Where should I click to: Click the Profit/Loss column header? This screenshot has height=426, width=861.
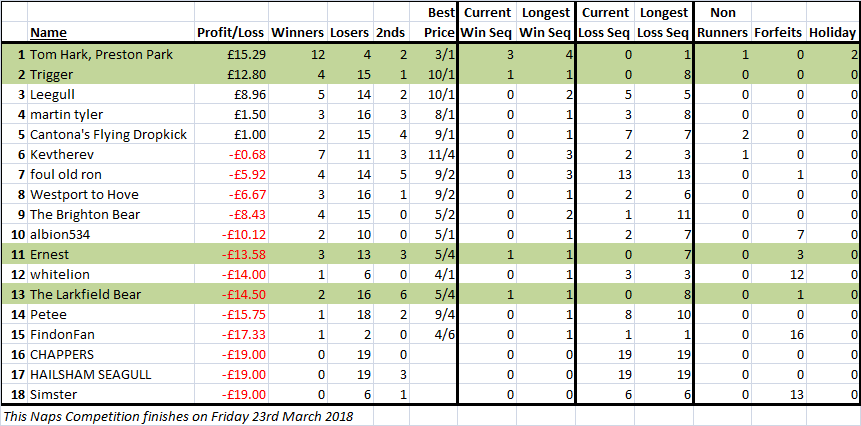[x=231, y=32]
